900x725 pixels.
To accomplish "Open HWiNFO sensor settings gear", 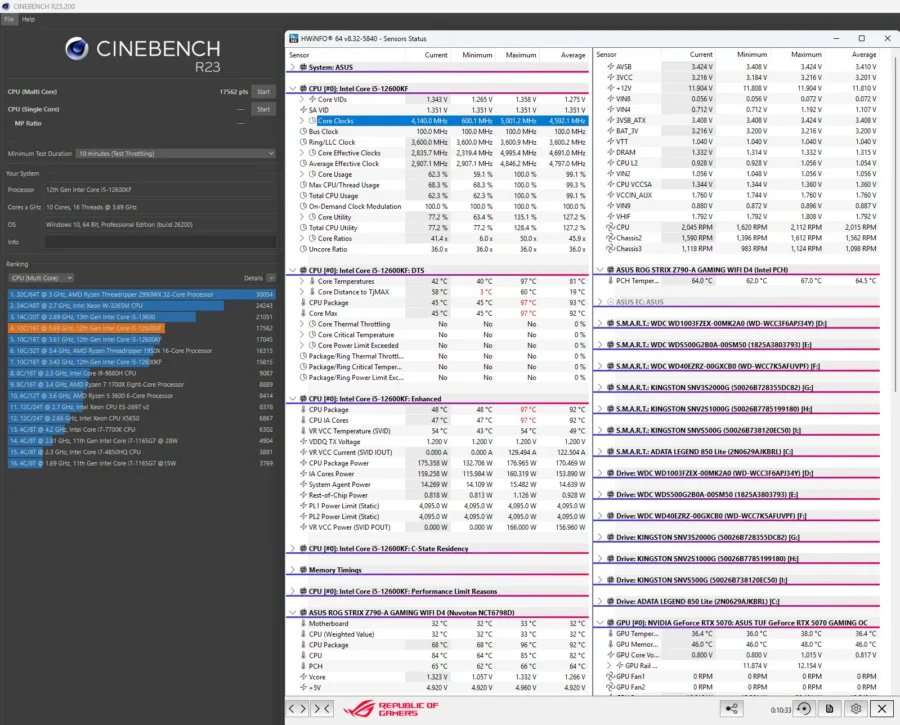I will 856,709.
